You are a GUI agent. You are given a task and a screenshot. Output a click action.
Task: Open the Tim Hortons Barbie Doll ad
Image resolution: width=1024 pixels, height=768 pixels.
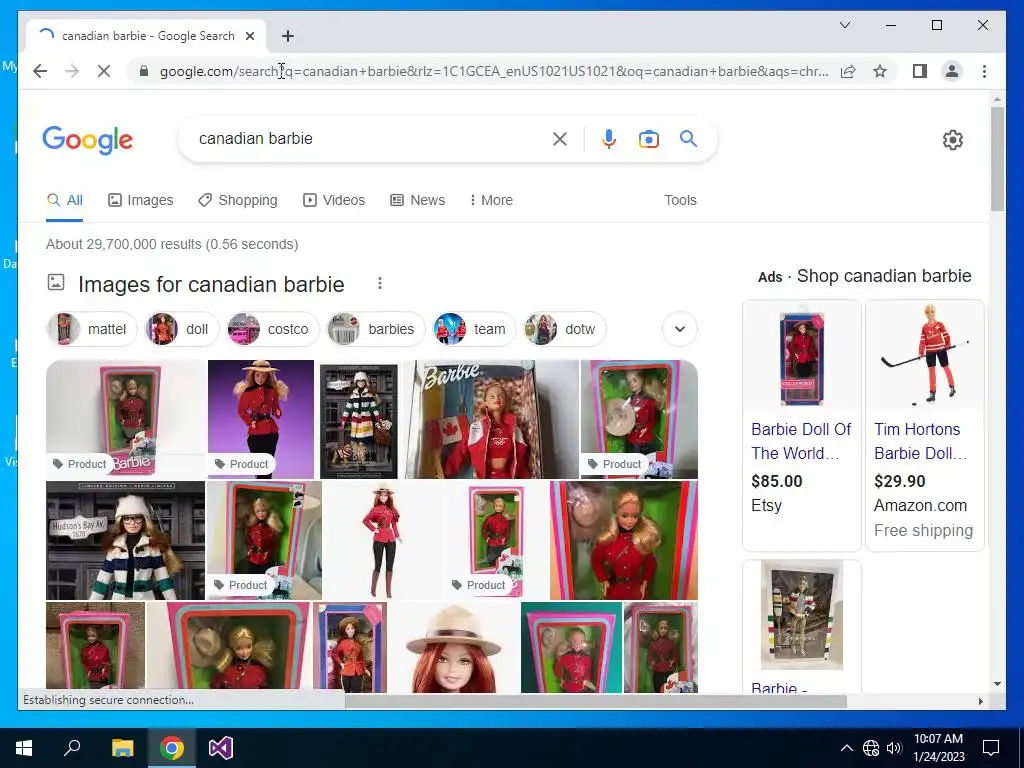click(x=921, y=441)
